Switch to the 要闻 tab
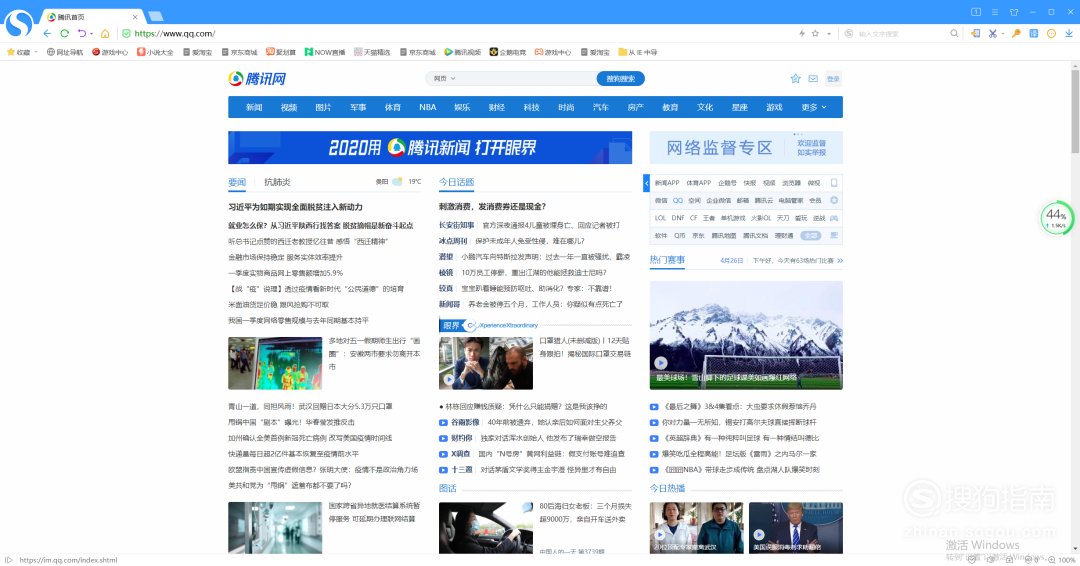 (237, 182)
